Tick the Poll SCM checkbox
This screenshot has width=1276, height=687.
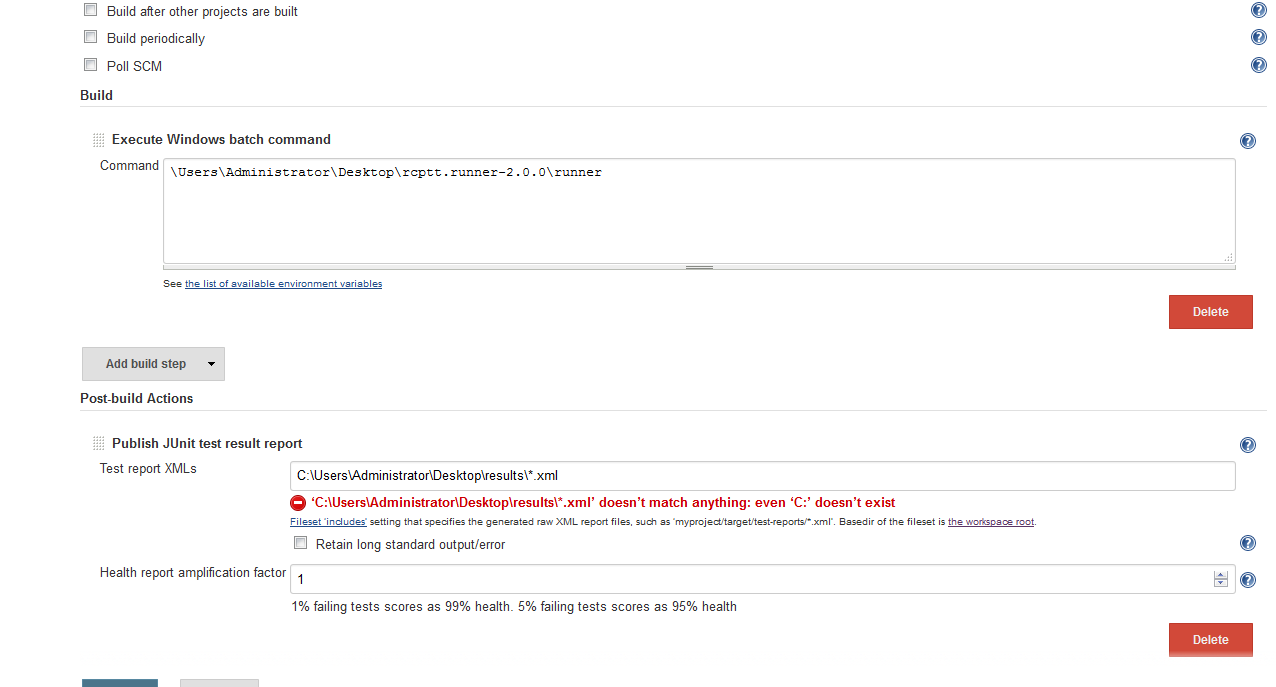[x=90, y=65]
